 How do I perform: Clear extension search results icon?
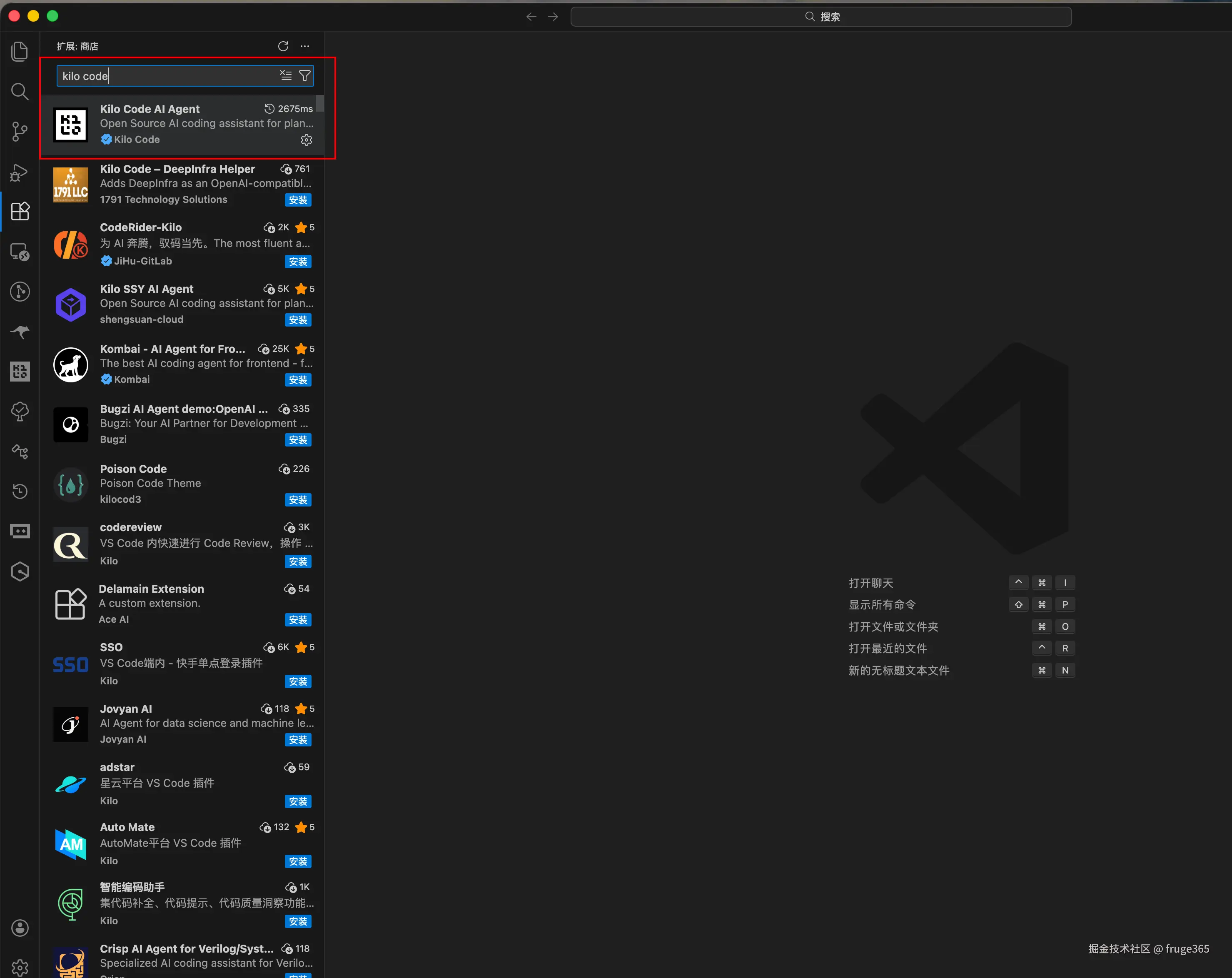click(x=286, y=75)
